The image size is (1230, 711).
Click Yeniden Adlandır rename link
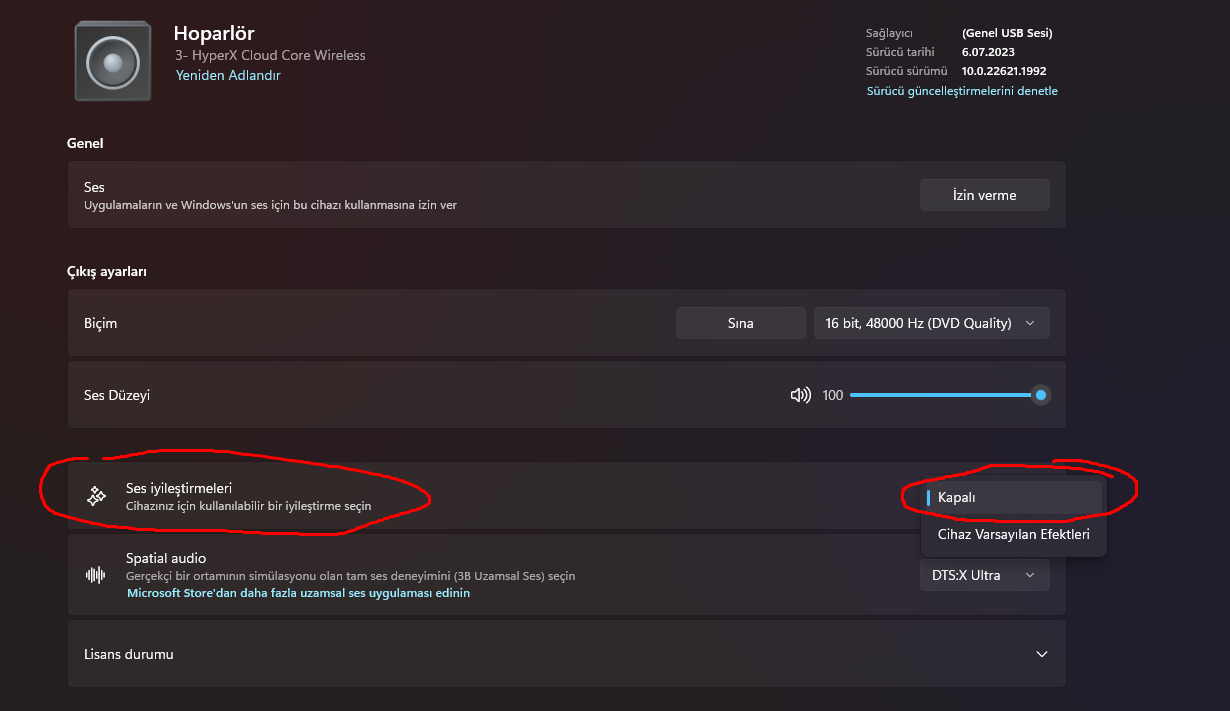pyautogui.click(x=228, y=75)
